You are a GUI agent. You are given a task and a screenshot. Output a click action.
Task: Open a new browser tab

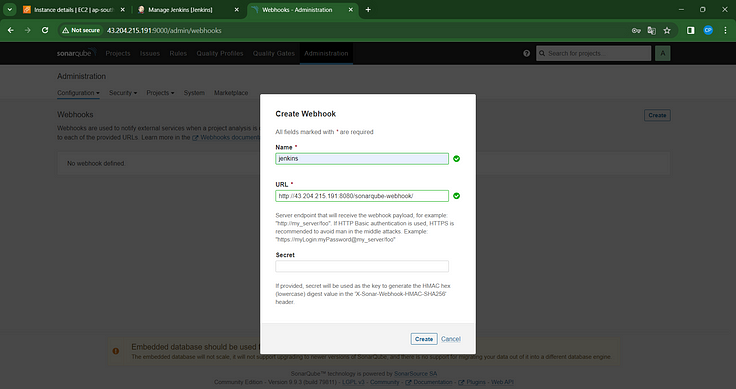(368, 10)
